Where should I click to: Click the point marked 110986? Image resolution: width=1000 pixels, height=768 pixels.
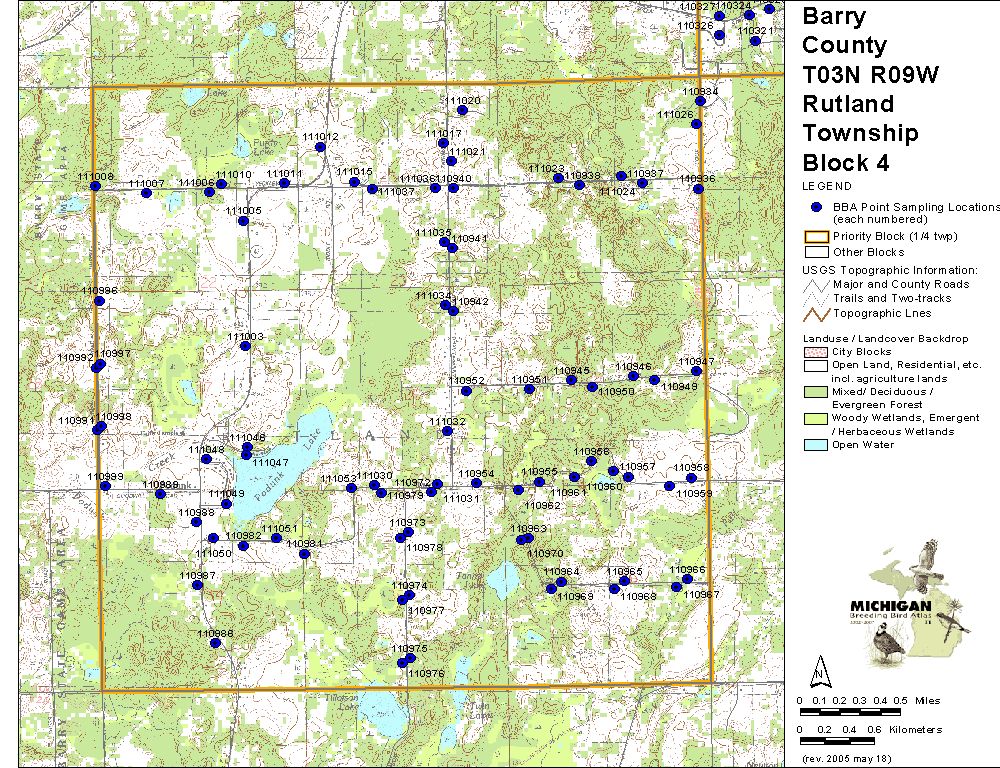215,643
